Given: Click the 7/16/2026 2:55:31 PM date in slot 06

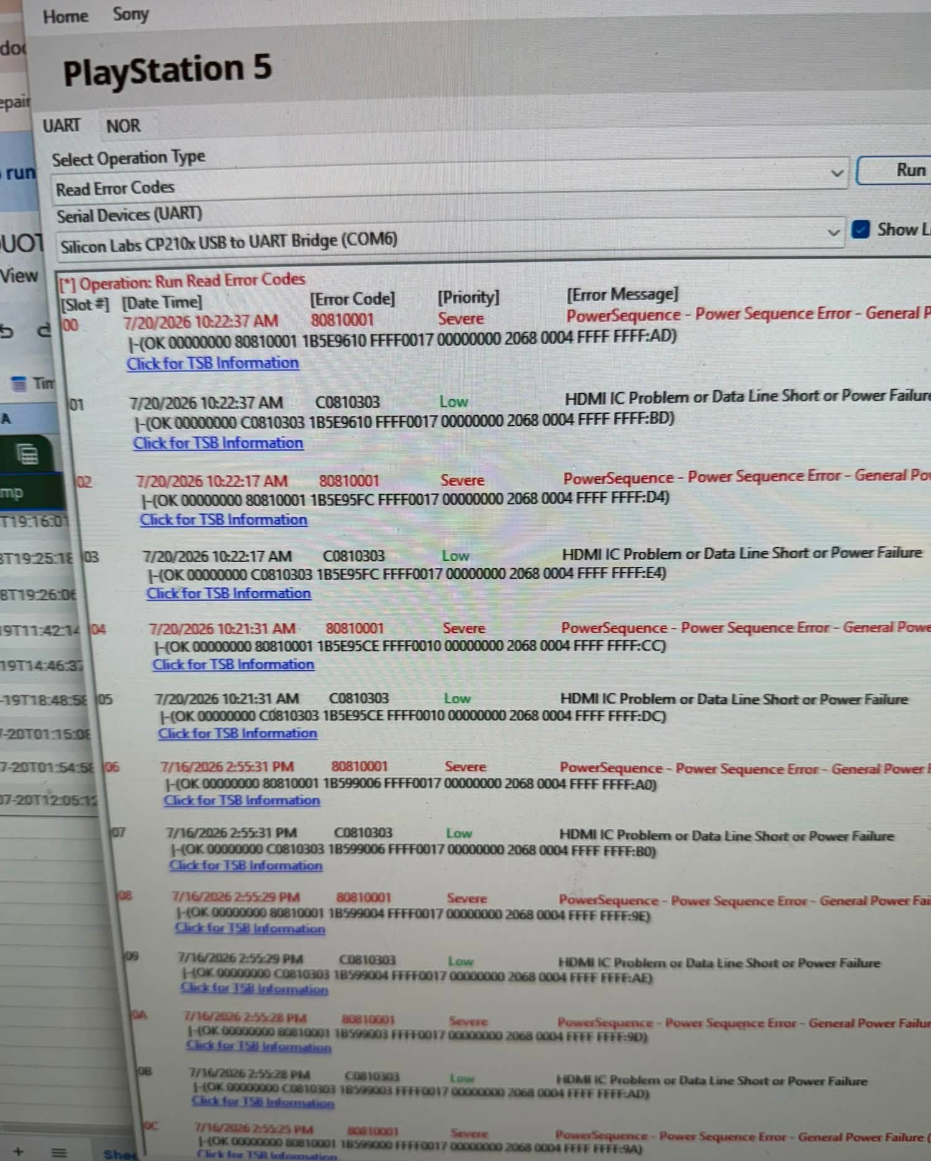Looking at the screenshot, I should (227, 766).
